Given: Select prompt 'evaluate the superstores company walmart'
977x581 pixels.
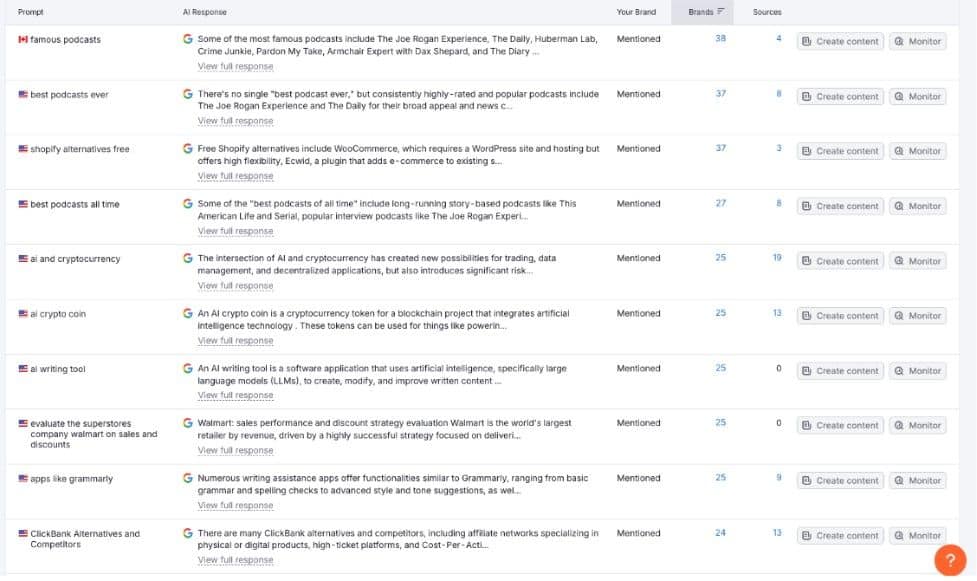Looking at the screenshot, I should pos(93,434).
